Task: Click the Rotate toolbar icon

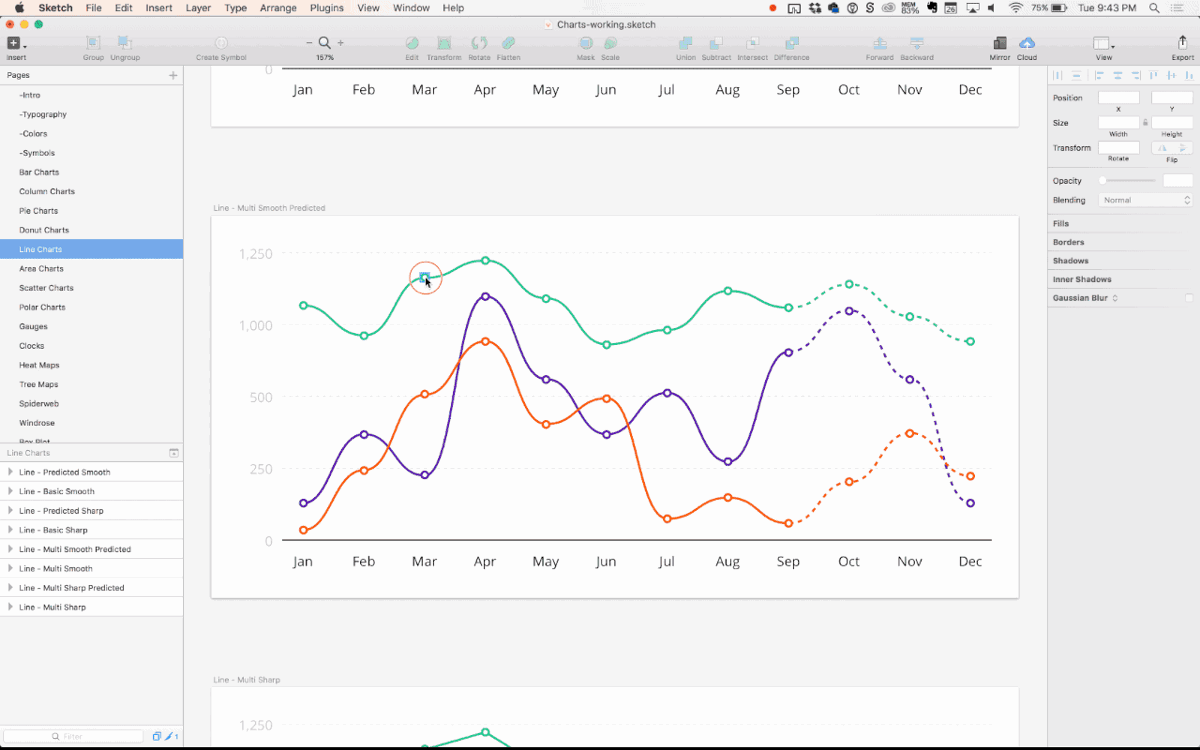Action: (x=479, y=43)
